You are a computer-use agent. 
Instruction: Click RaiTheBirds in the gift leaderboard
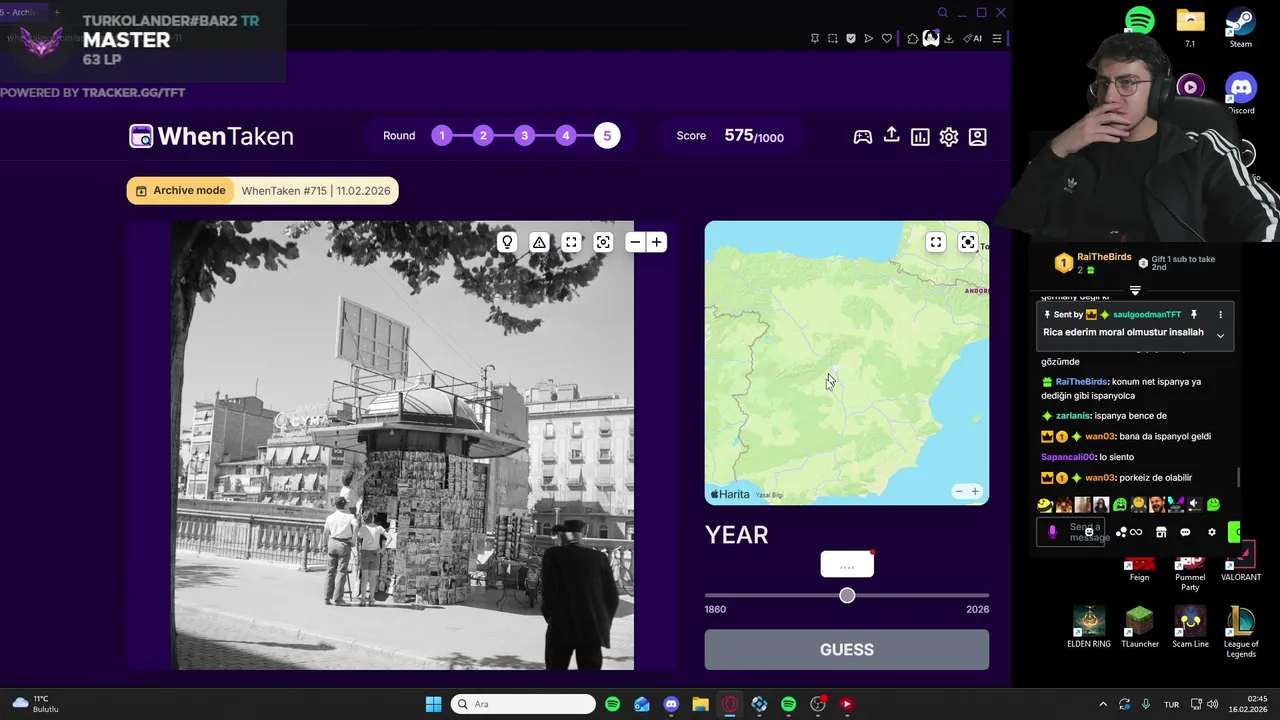pyautogui.click(x=1104, y=257)
